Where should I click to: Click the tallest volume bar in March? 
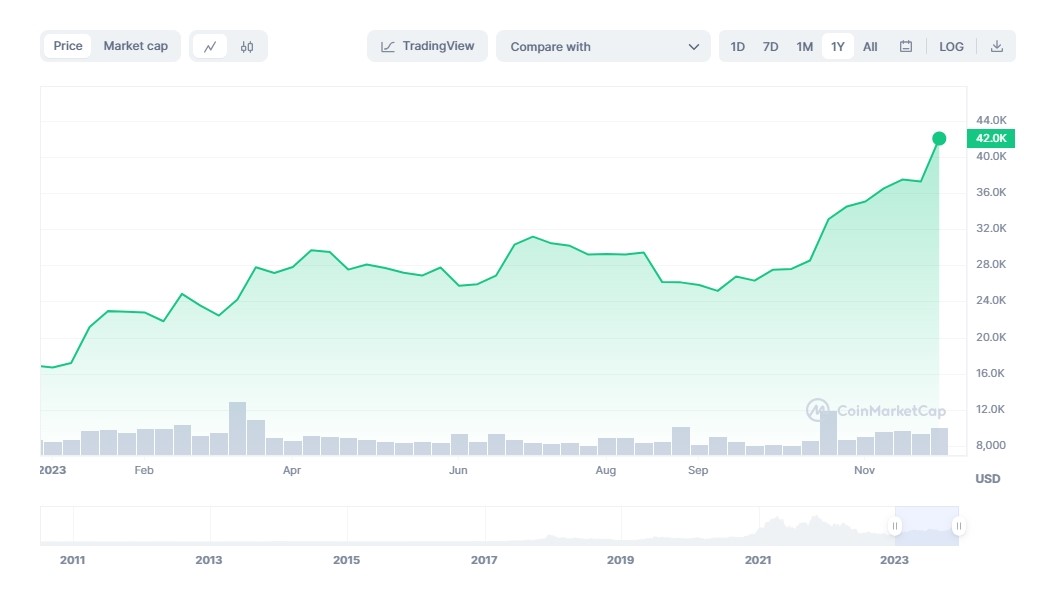click(x=237, y=428)
